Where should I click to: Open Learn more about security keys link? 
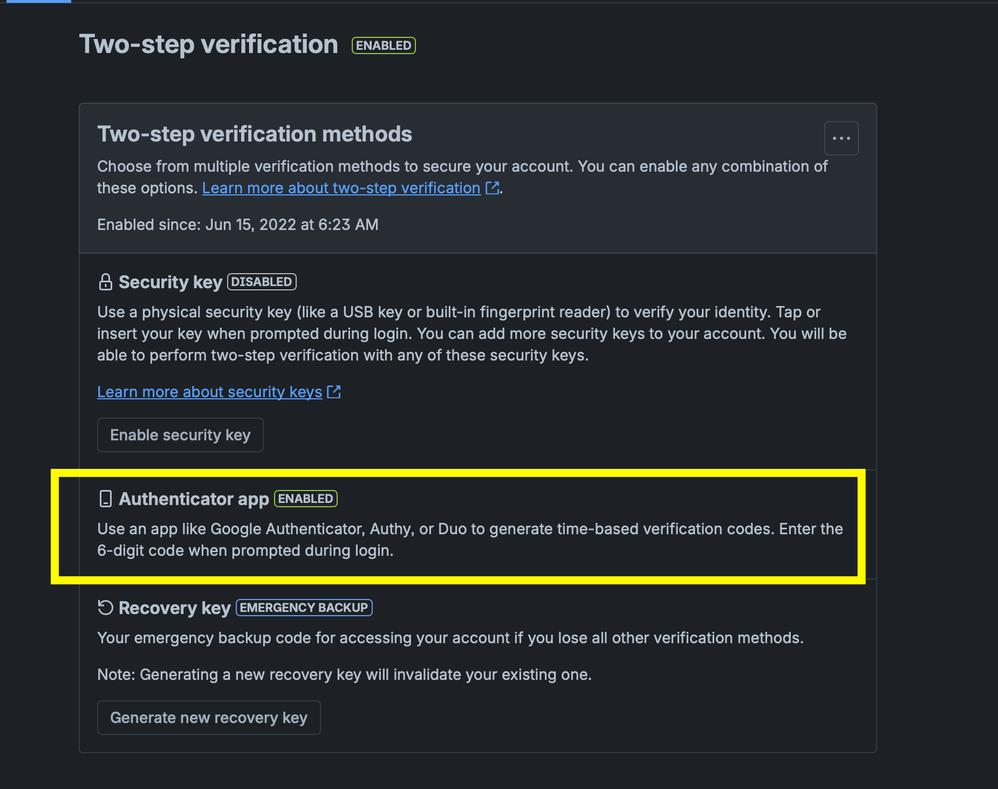(x=209, y=392)
